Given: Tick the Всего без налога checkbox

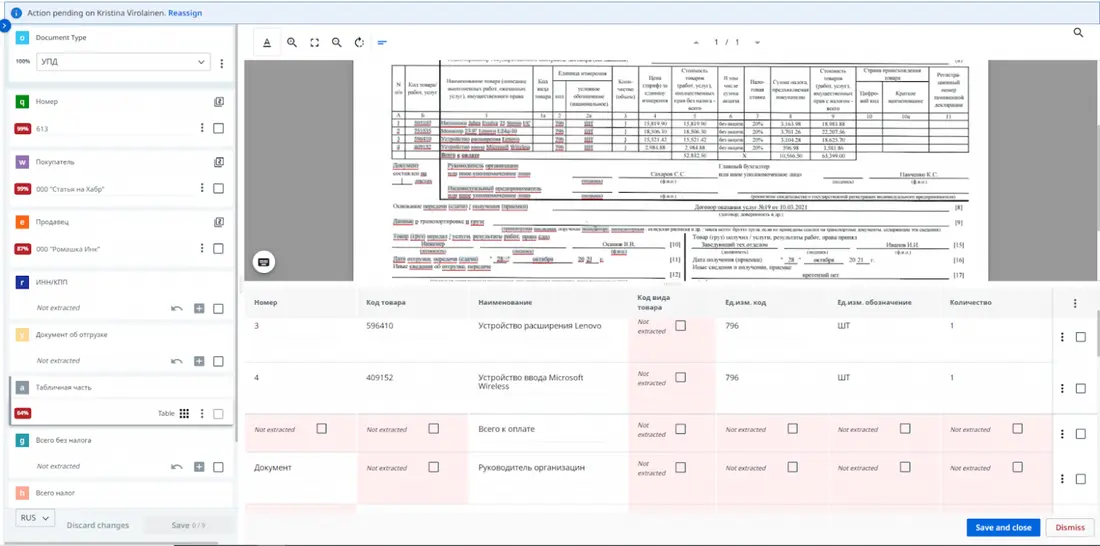Looking at the screenshot, I should pyautogui.click(x=218, y=467).
